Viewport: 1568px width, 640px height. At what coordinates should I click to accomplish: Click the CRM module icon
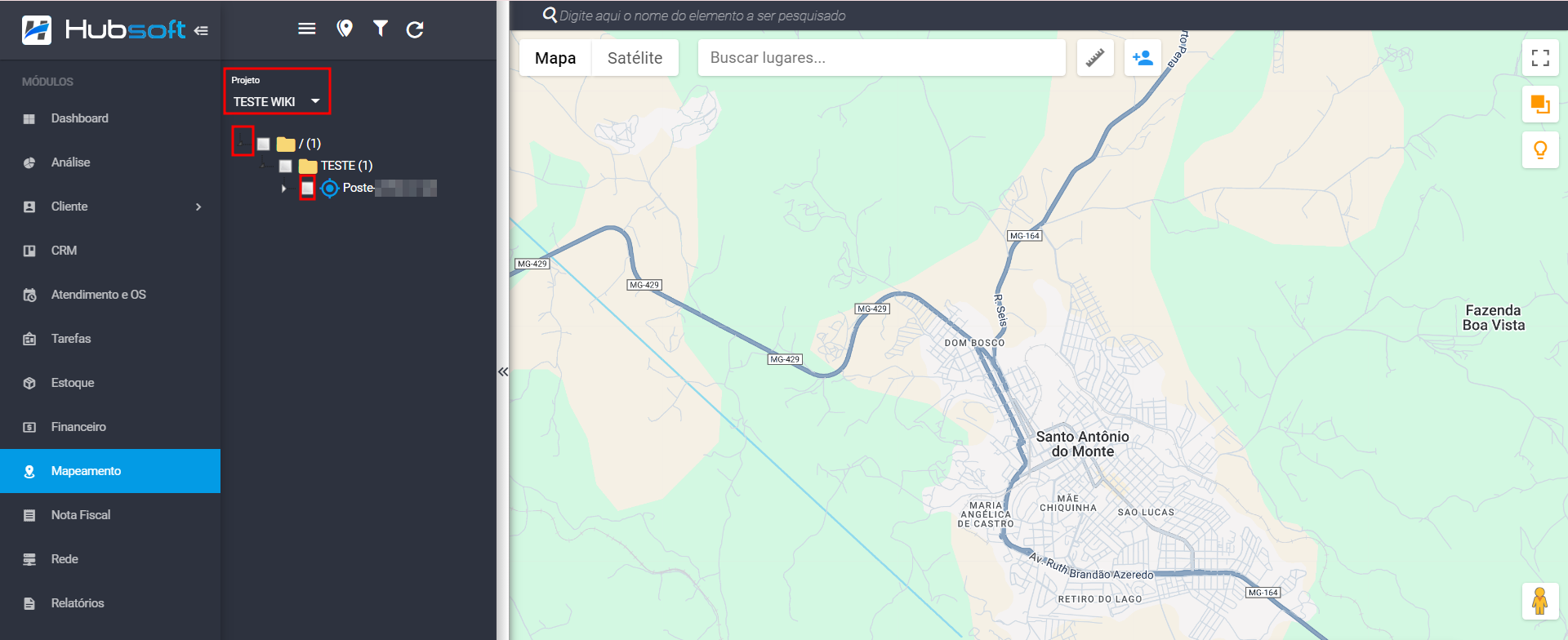click(29, 251)
